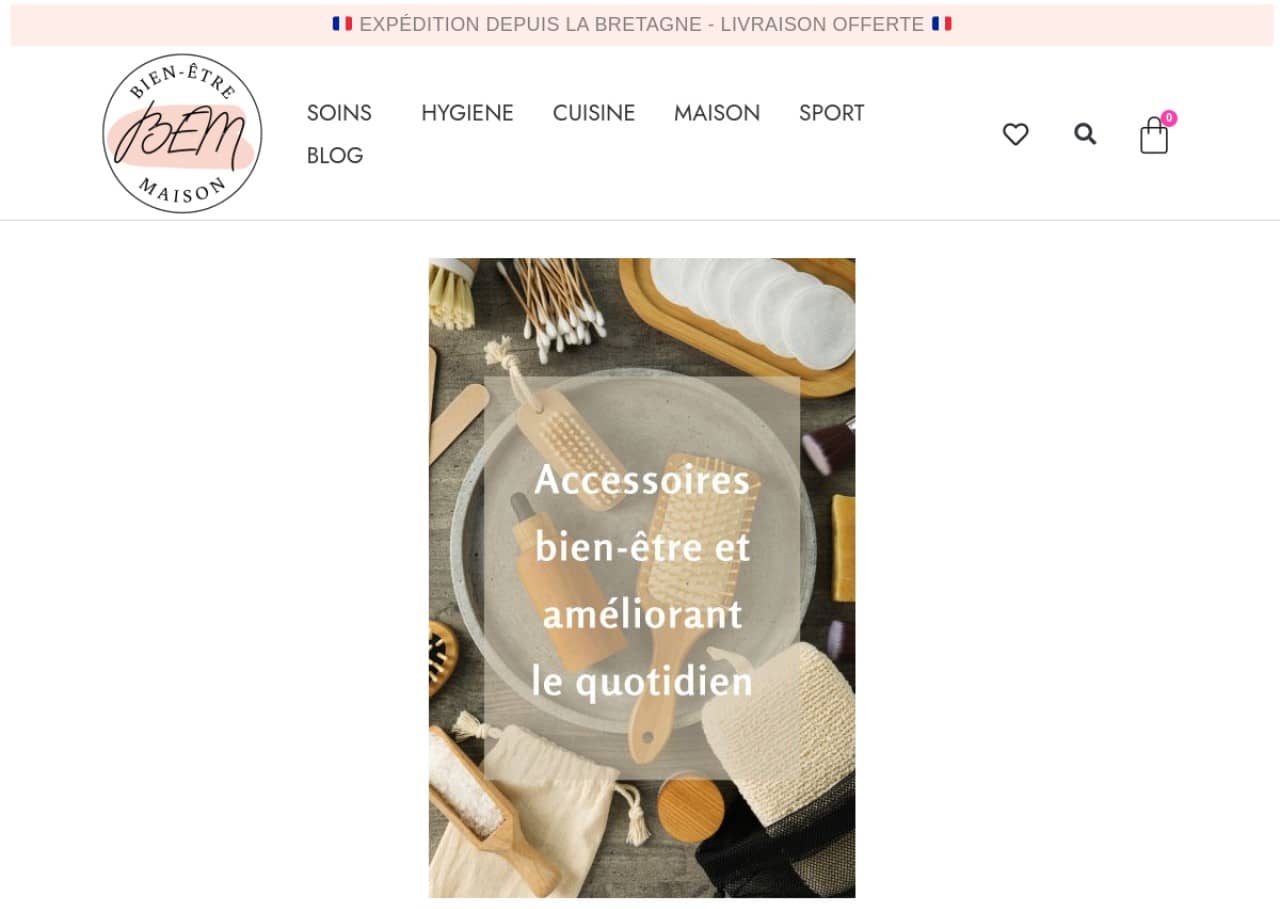
Task: Open the HYGIENE menu item
Action: click(x=467, y=113)
